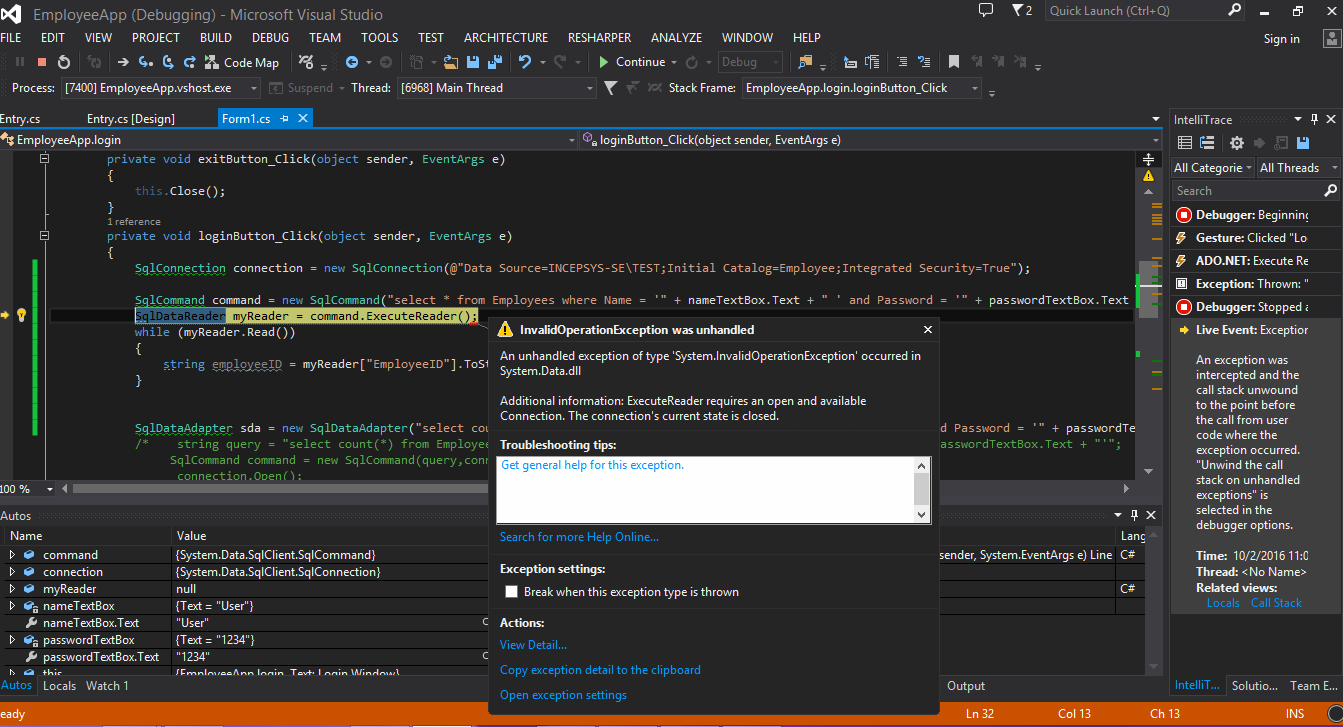Expand the connection variable in Autos

(12, 572)
